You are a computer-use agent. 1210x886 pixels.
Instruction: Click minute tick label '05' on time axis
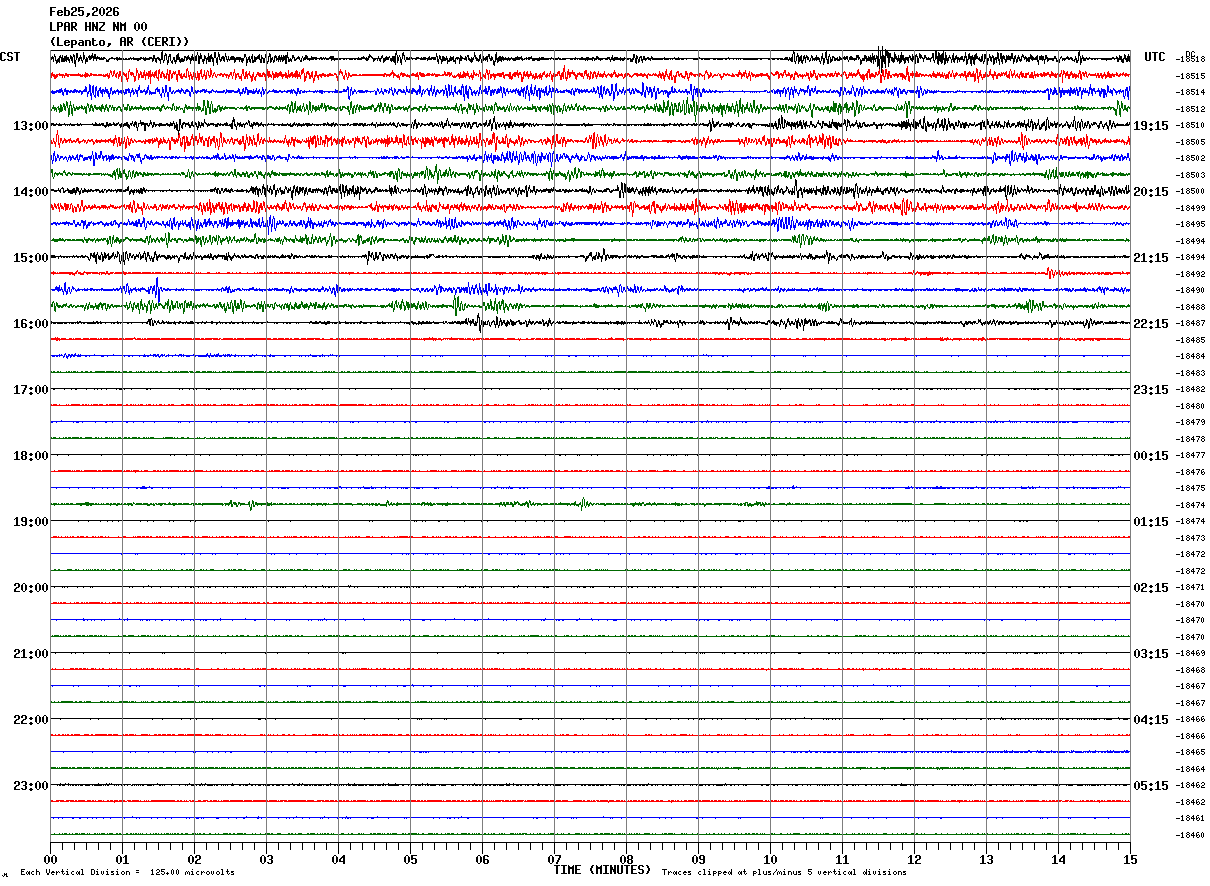410,860
